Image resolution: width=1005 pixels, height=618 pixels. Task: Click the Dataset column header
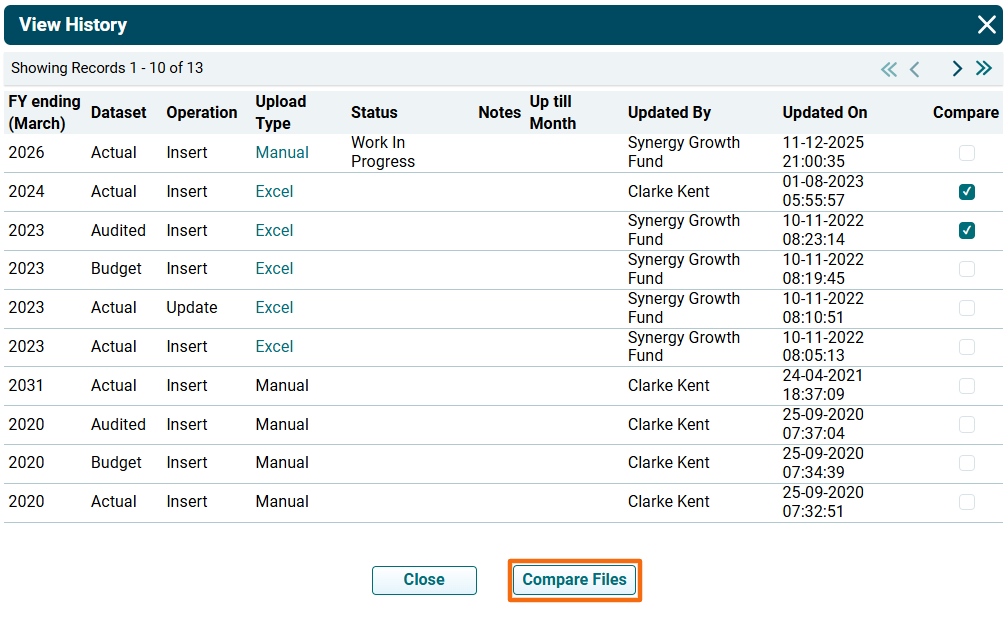[118, 113]
